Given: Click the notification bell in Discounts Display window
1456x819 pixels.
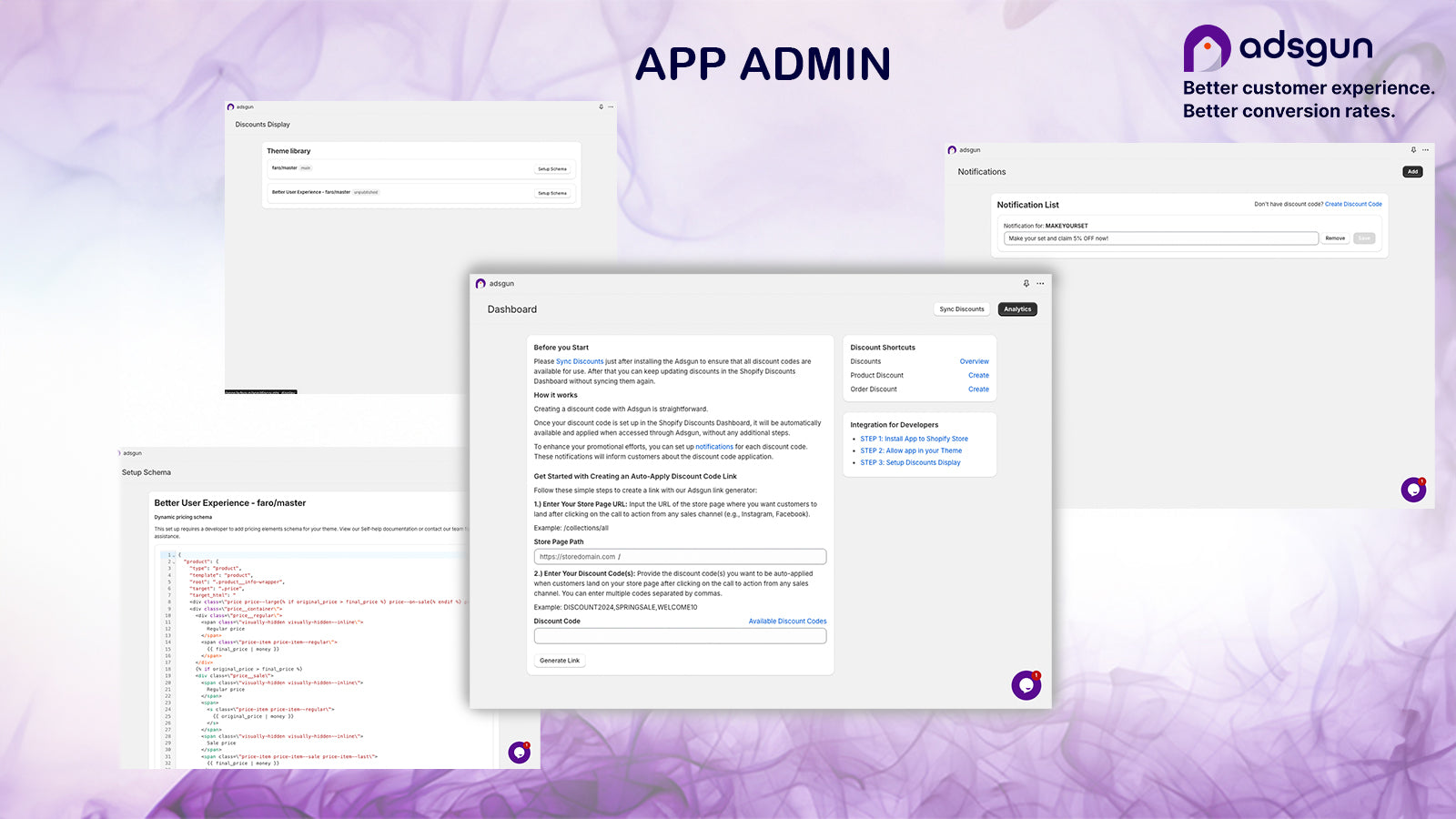Looking at the screenshot, I should coord(602,106).
